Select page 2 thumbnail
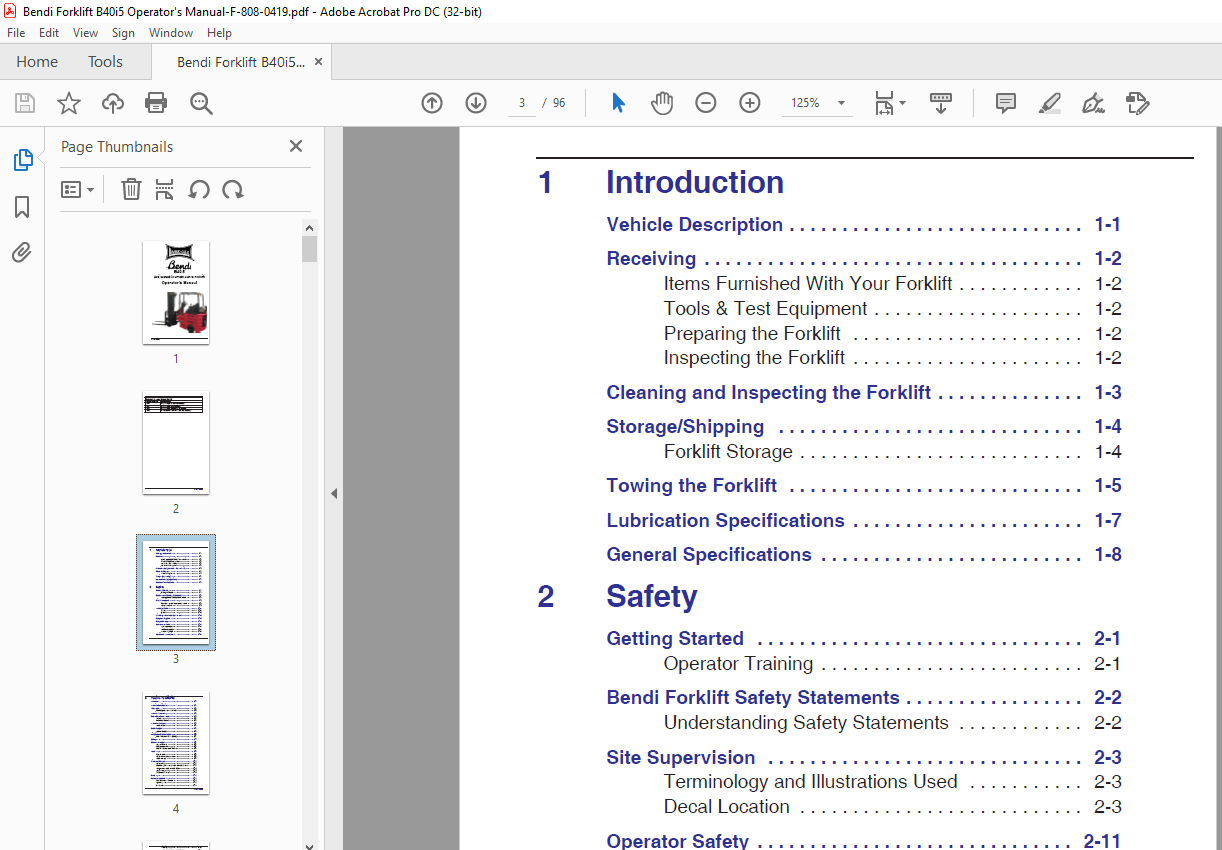Screen dimensions: 1222x850 (x=176, y=443)
